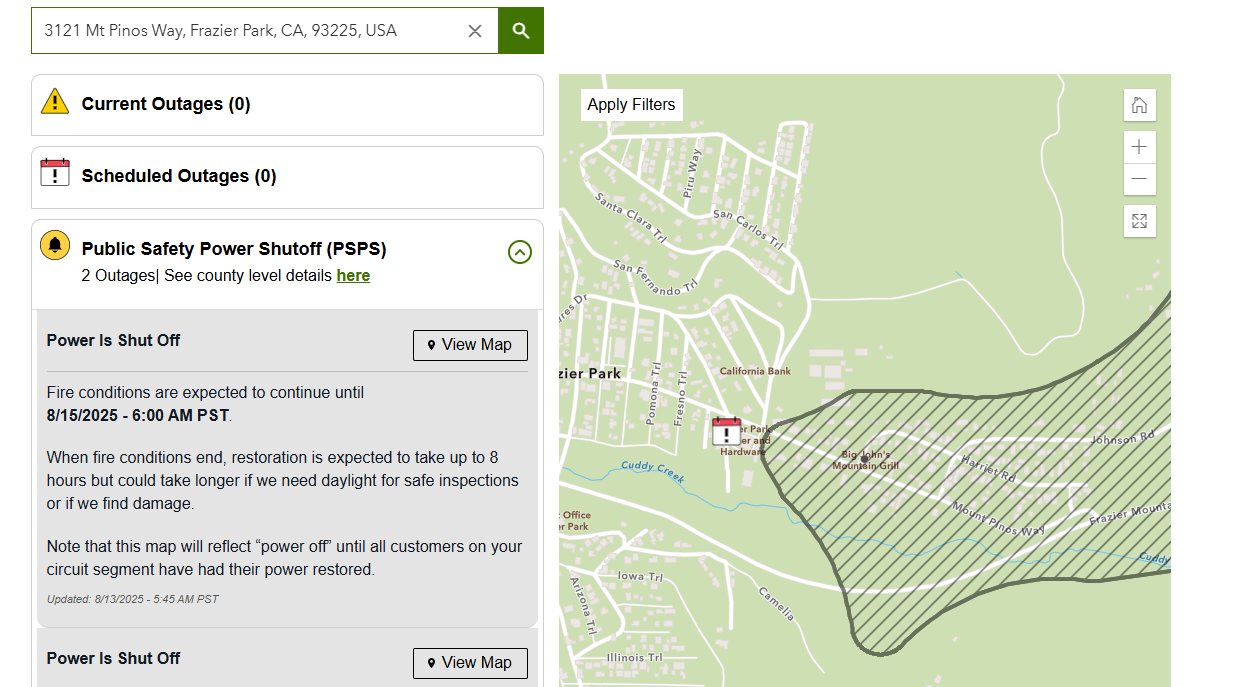Zoom in on the map
The height and width of the screenshot is (687, 1259).
1139,147
